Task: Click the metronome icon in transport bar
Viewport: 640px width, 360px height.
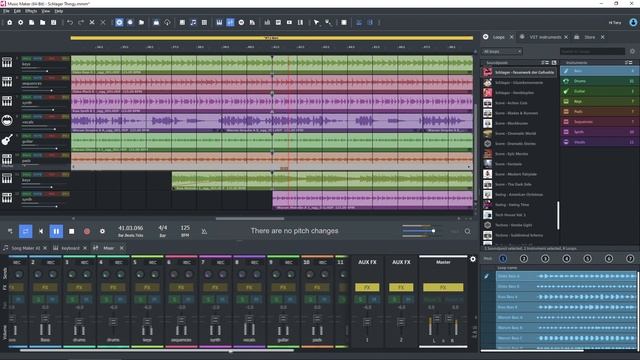Action: click(x=204, y=231)
